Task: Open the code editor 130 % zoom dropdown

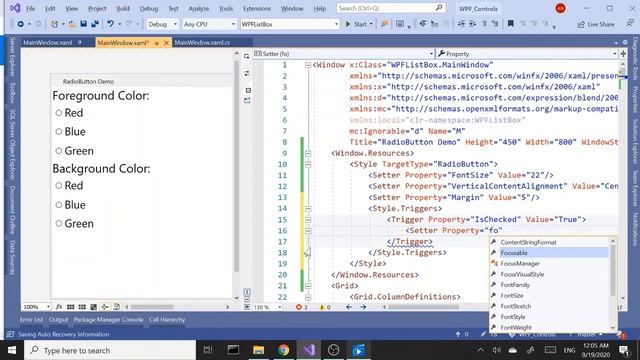Action: (x=267, y=307)
